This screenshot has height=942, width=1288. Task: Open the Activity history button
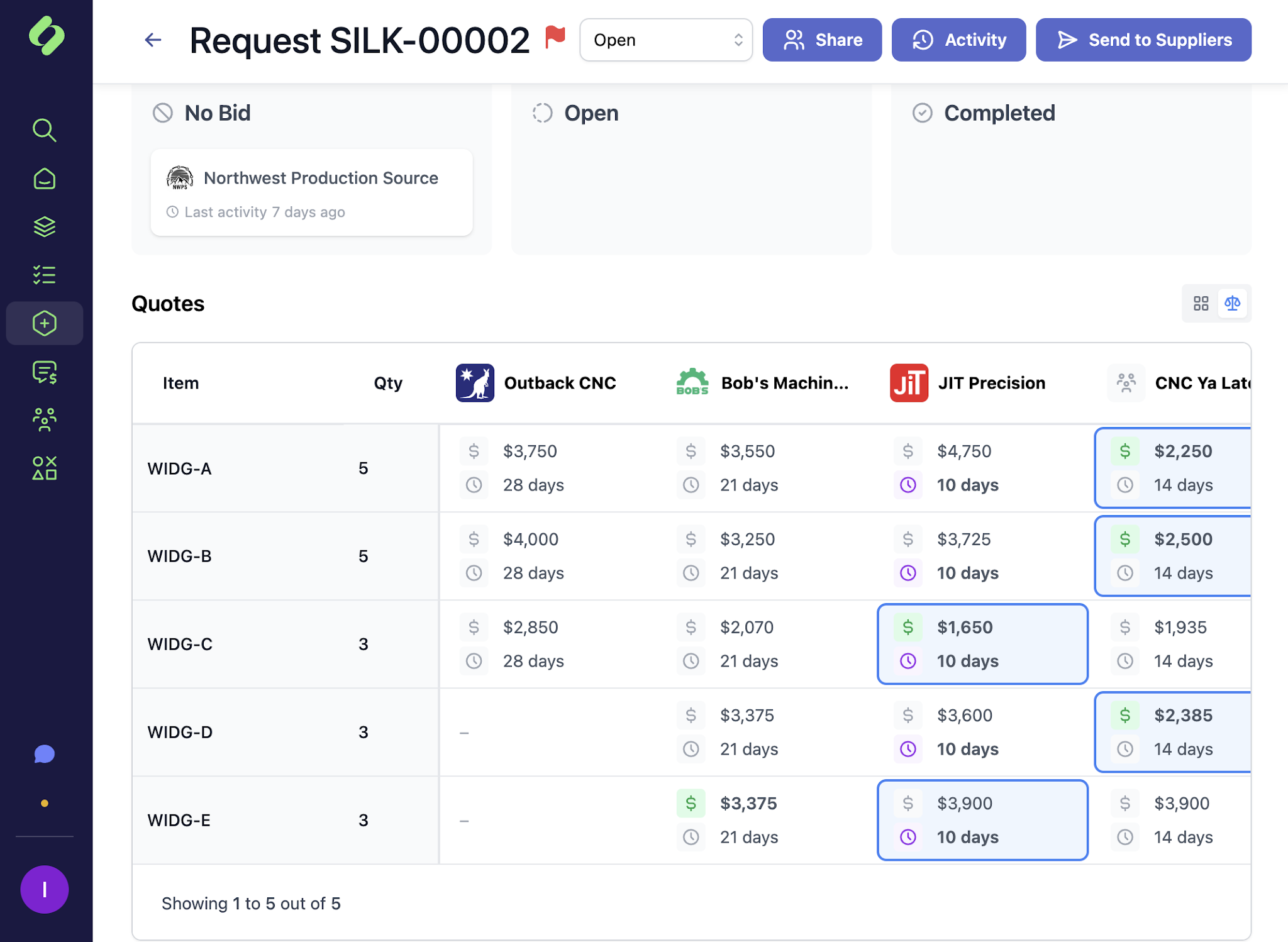[958, 40]
